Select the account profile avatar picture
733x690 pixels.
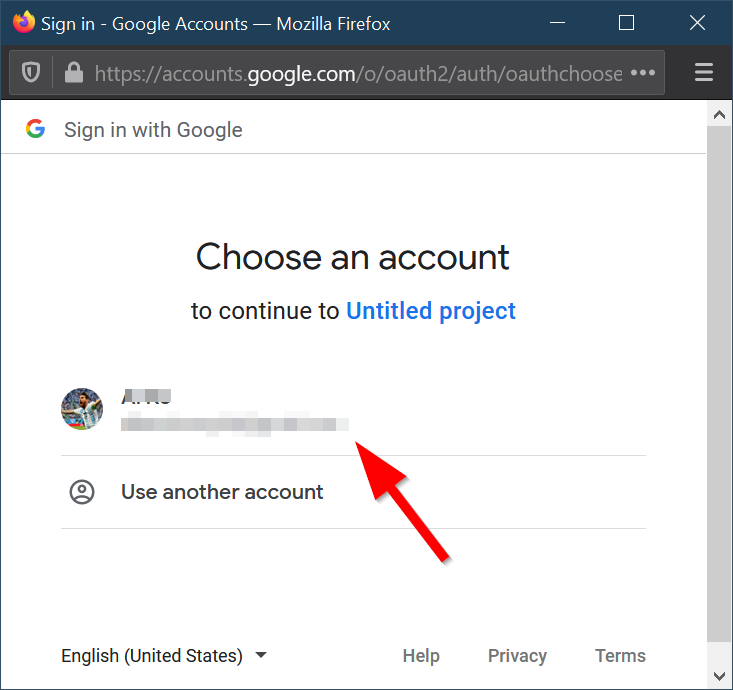82,409
